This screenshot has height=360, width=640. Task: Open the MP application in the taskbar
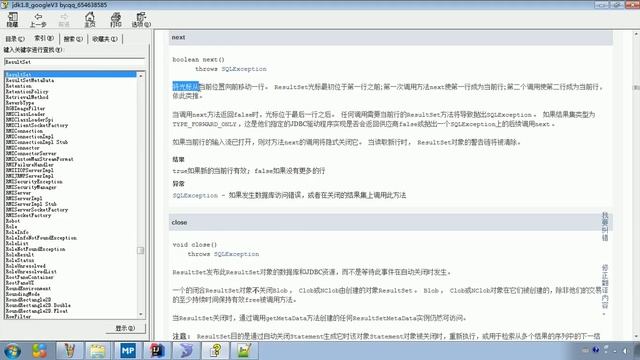click(x=127, y=350)
